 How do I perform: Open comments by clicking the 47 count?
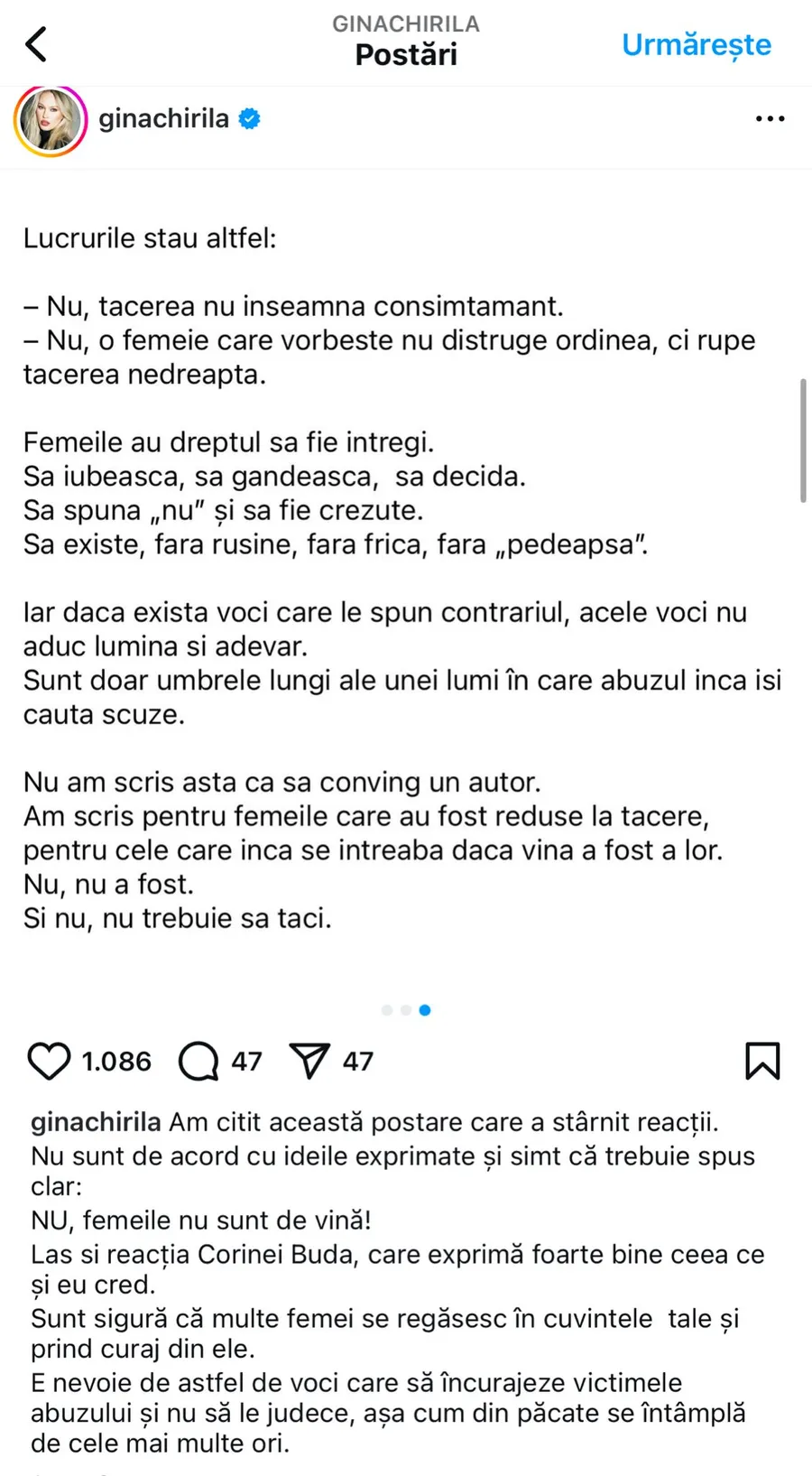point(245,1061)
